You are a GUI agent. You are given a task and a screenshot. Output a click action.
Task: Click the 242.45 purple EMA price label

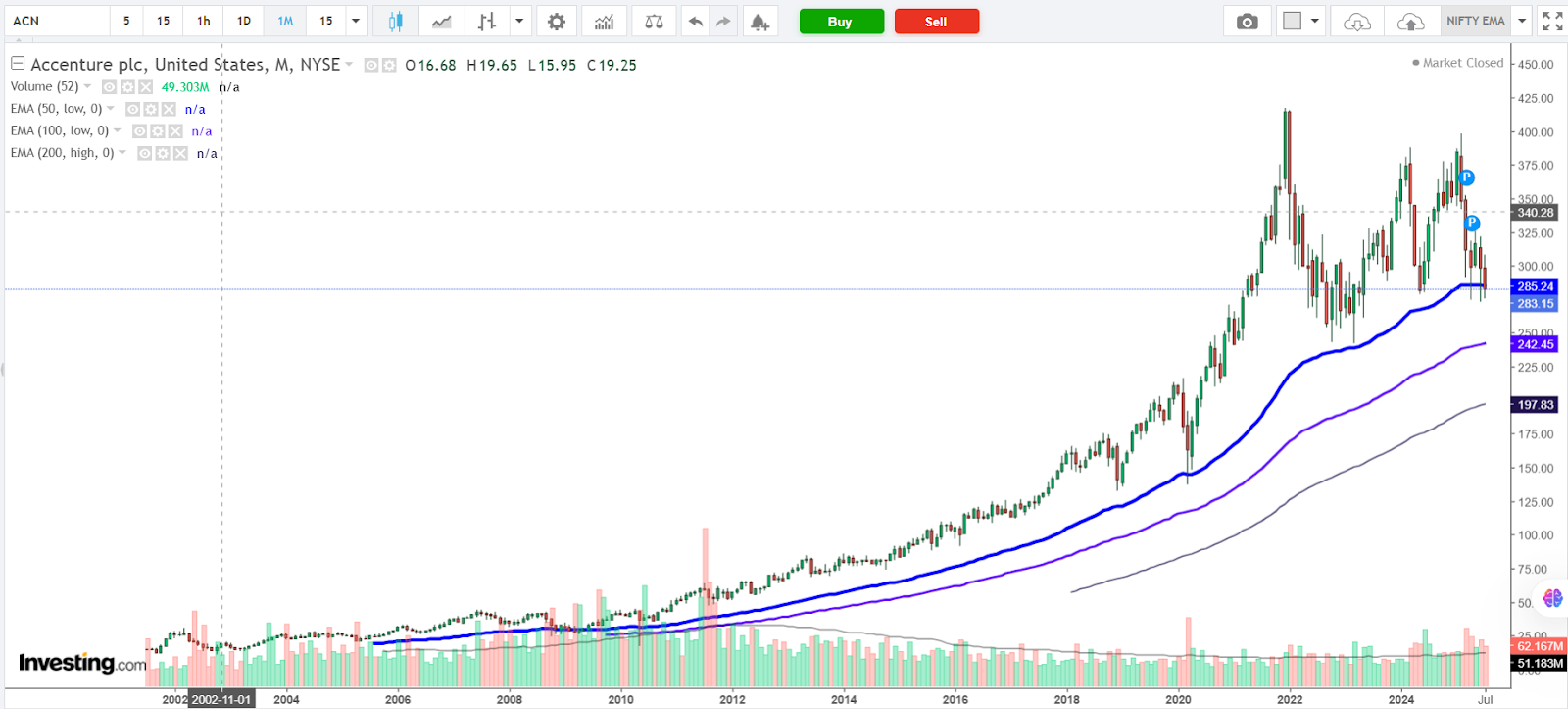pos(1535,344)
